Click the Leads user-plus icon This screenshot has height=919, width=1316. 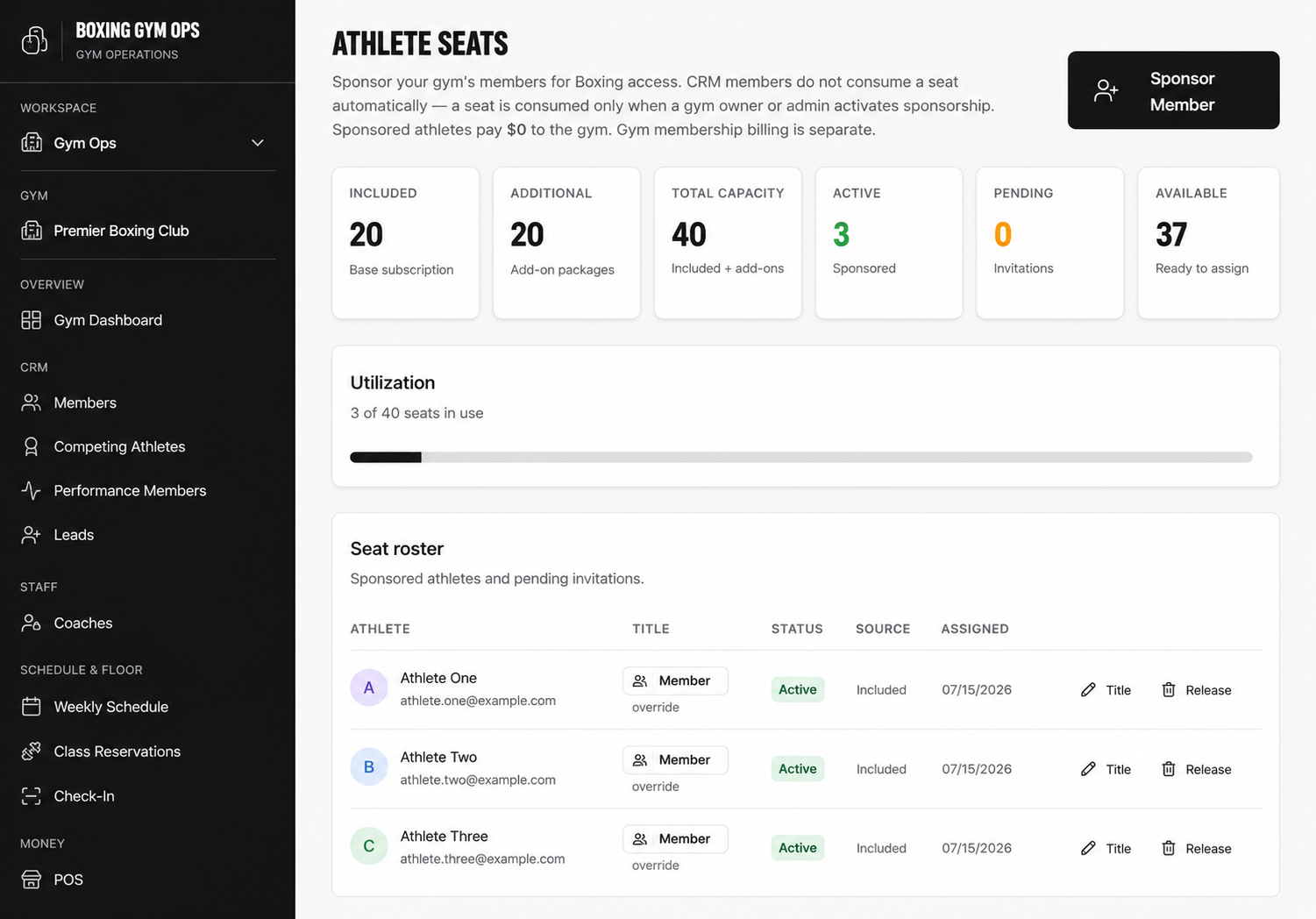[32, 535]
